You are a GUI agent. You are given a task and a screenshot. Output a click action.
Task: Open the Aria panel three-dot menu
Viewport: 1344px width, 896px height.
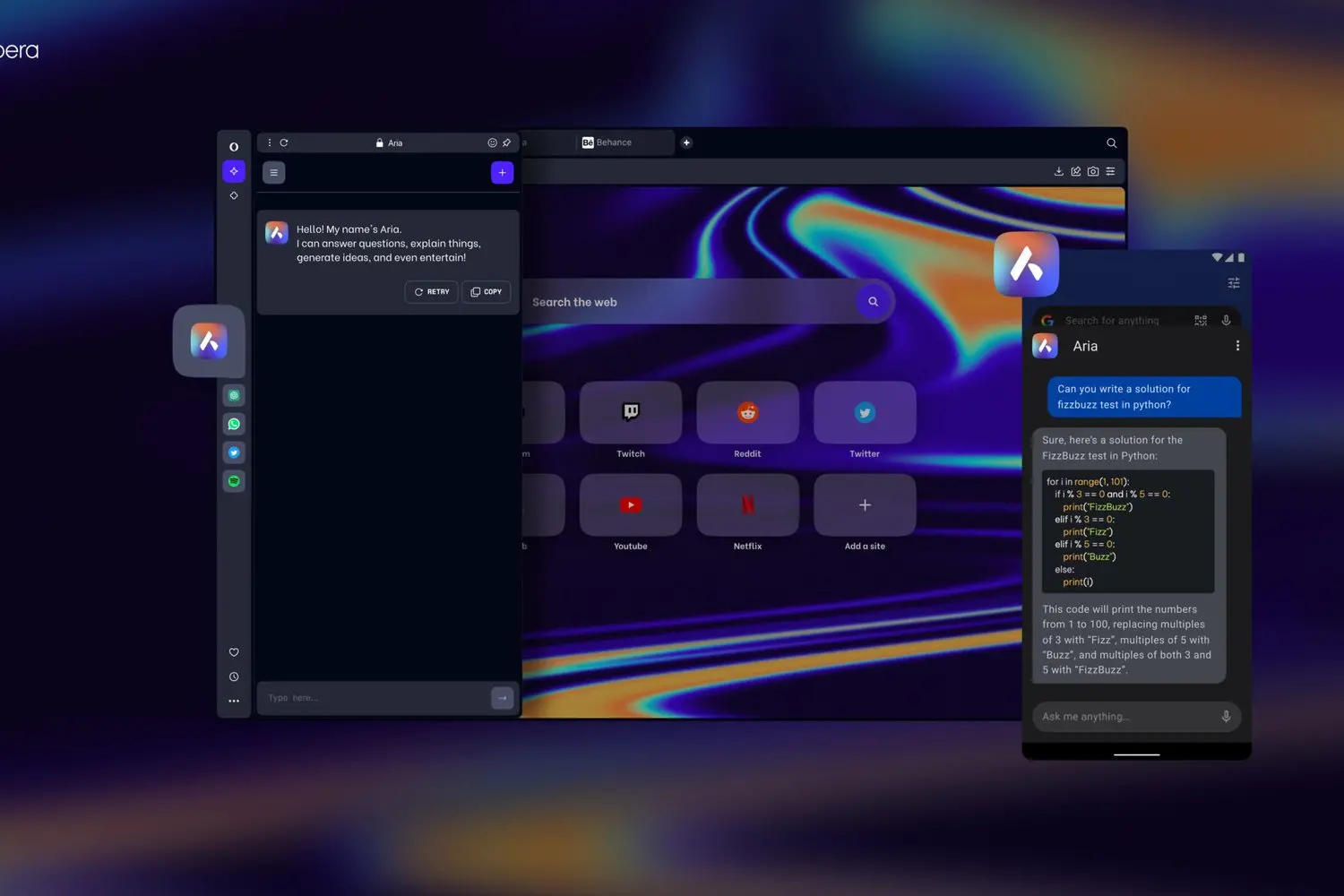270,142
